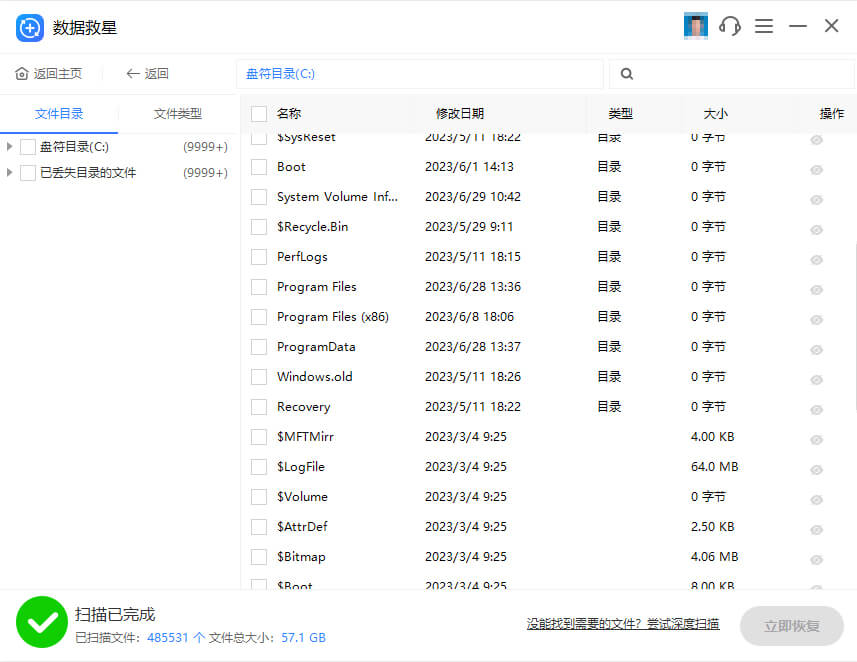Screen dimensions: 857x662
Task: Click the customer service headset icon
Action: click(730, 27)
